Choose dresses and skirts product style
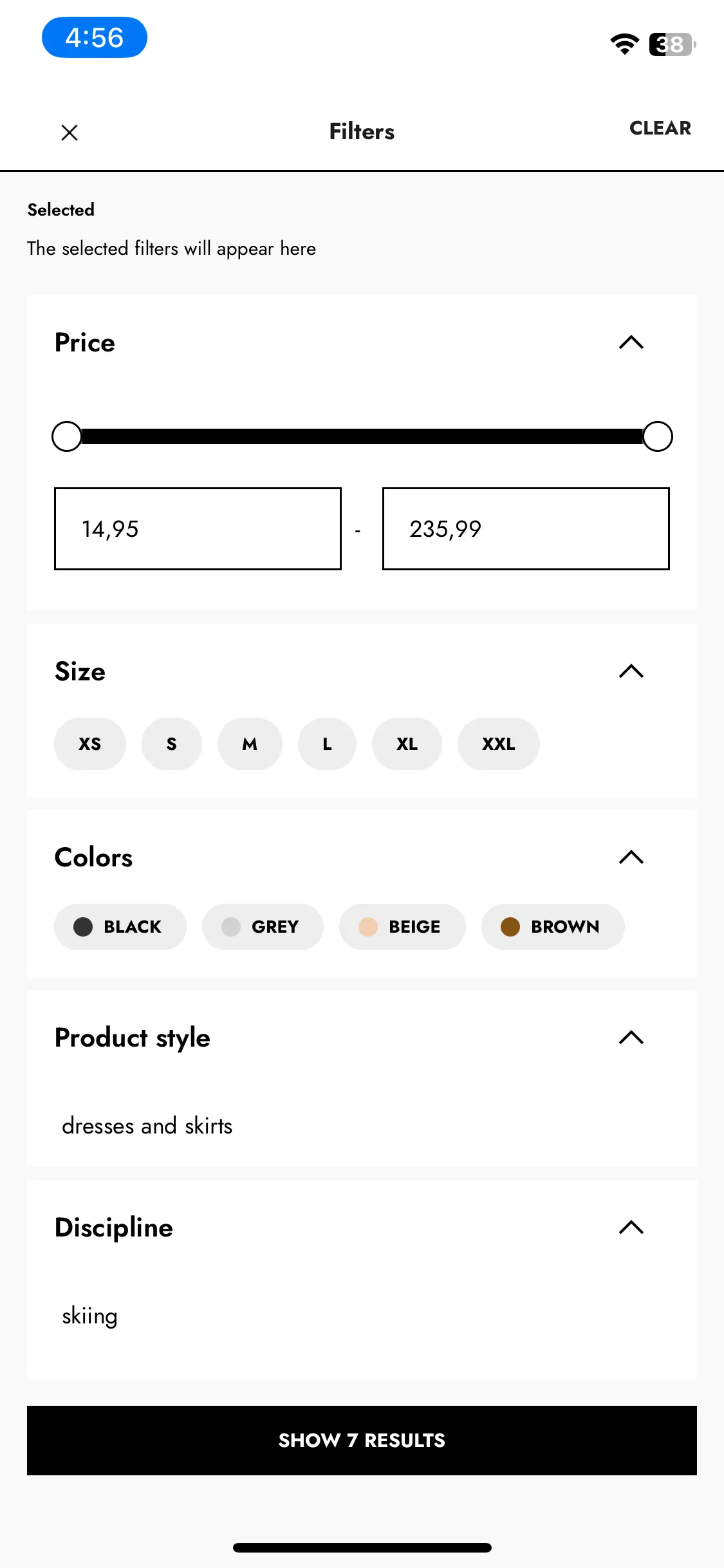This screenshot has width=724, height=1568. pyautogui.click(x=147, y=1126)
